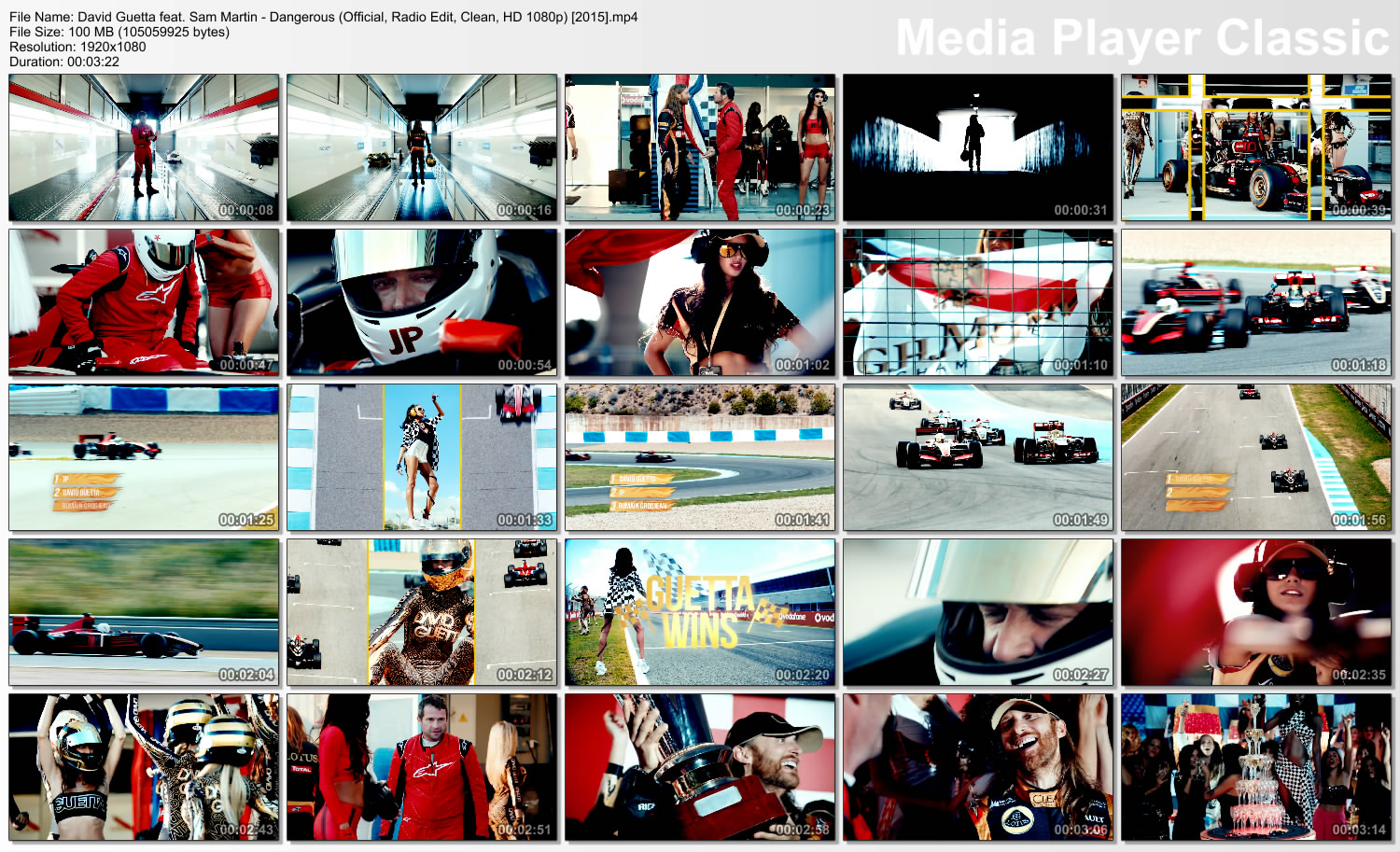Pick the dark silhouette frame 00:00:31
The width and height of the screenshot is (1400, 852).
(x=978, y=147)
